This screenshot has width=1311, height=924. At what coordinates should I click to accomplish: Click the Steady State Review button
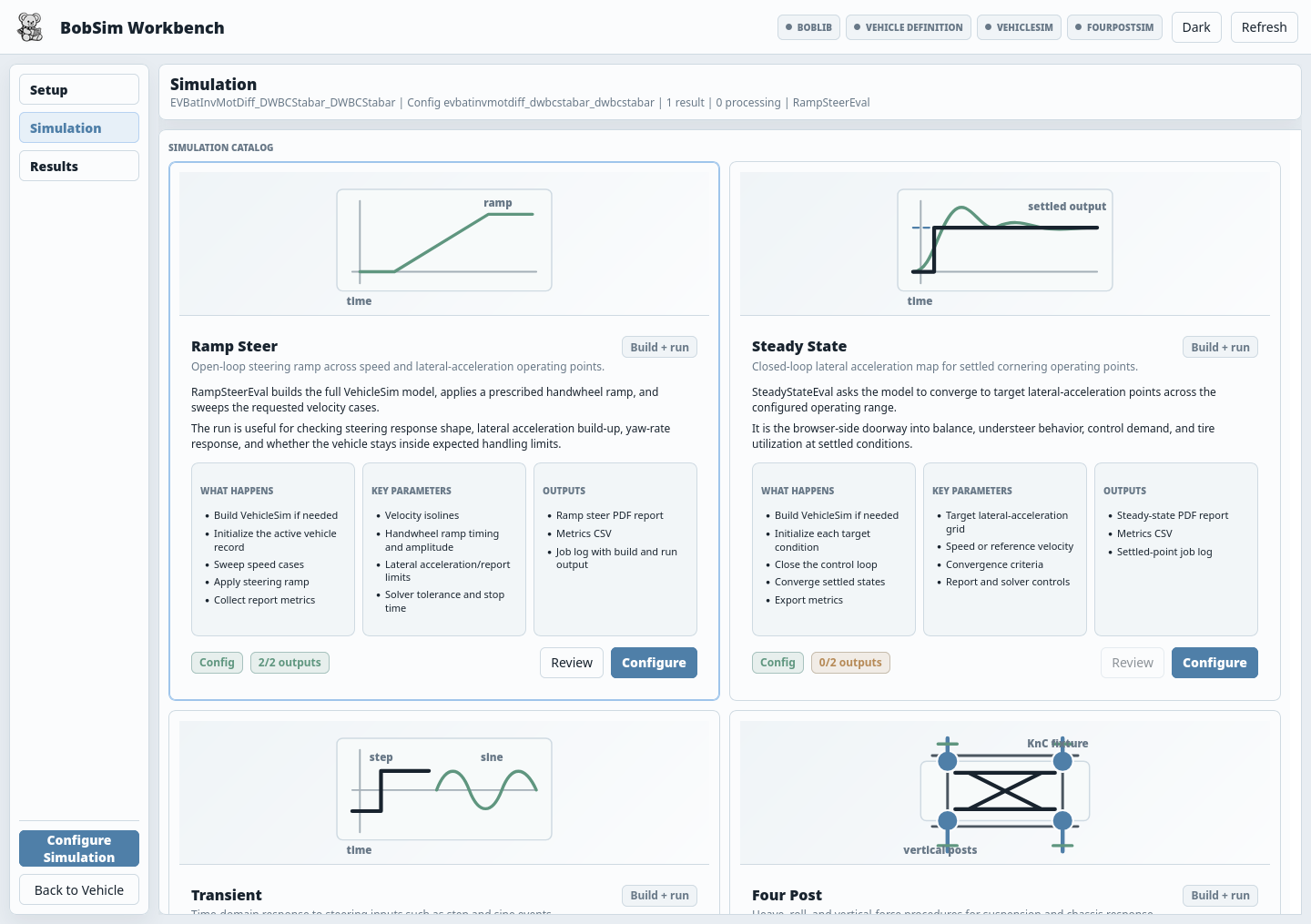pyautogui.click(x=1133, y=663)
